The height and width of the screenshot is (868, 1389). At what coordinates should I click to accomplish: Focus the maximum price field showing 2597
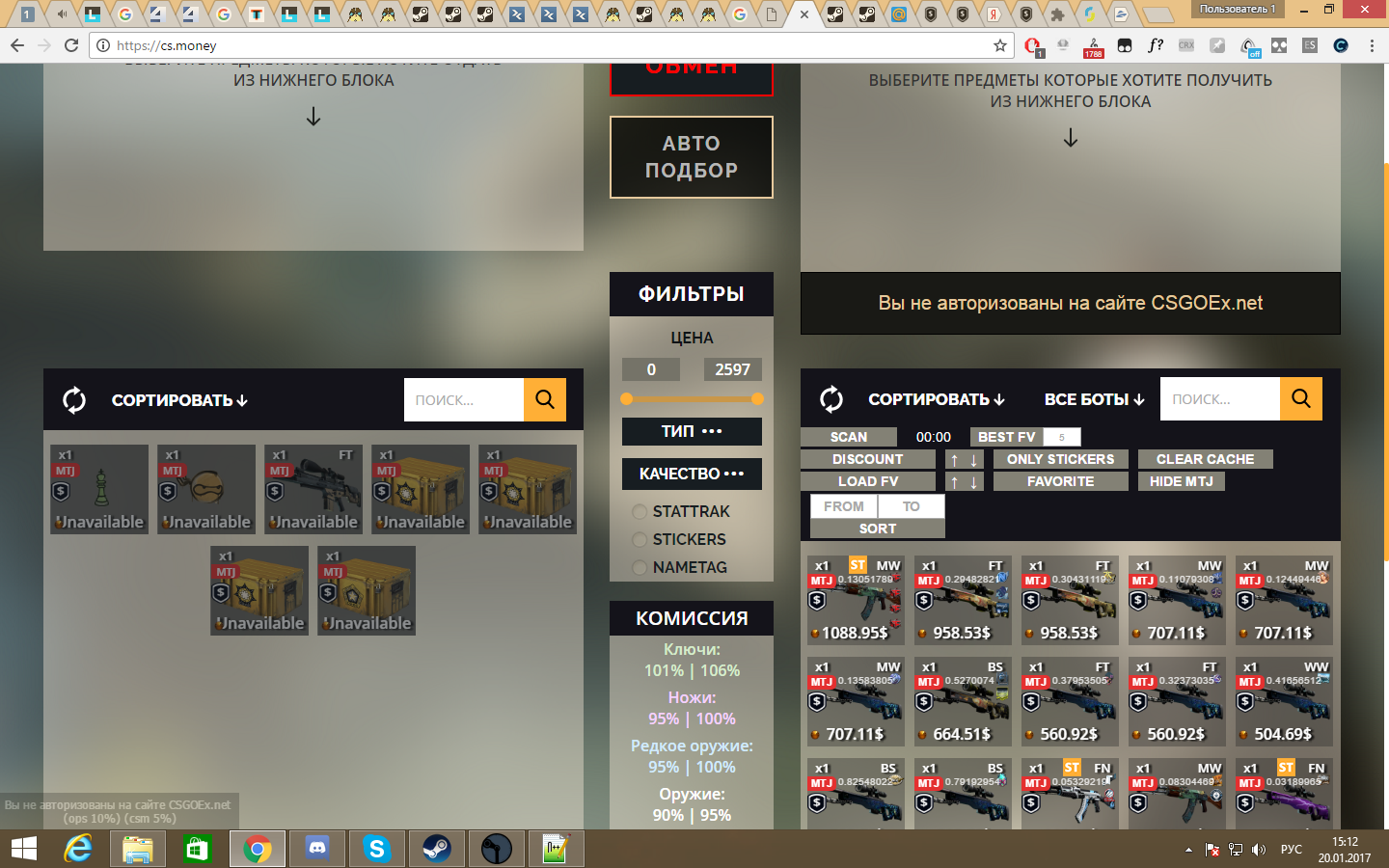(x=733, y=369)
